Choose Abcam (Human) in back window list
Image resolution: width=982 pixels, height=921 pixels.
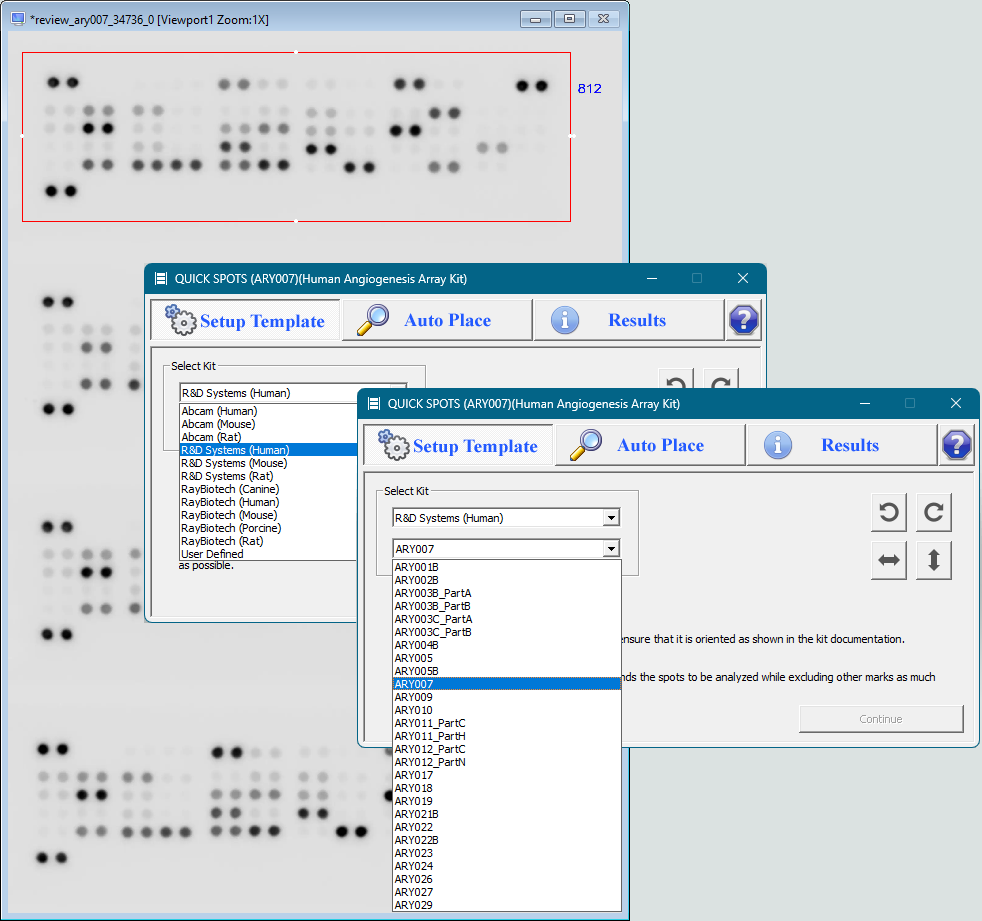(x=268, y=411)
